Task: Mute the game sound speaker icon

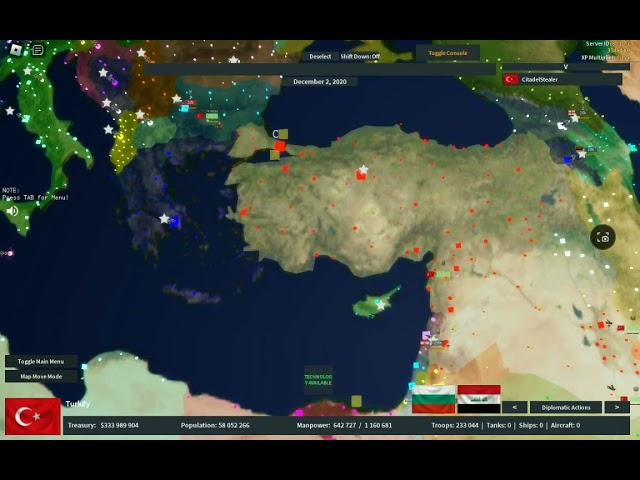Action: [12, 211]
